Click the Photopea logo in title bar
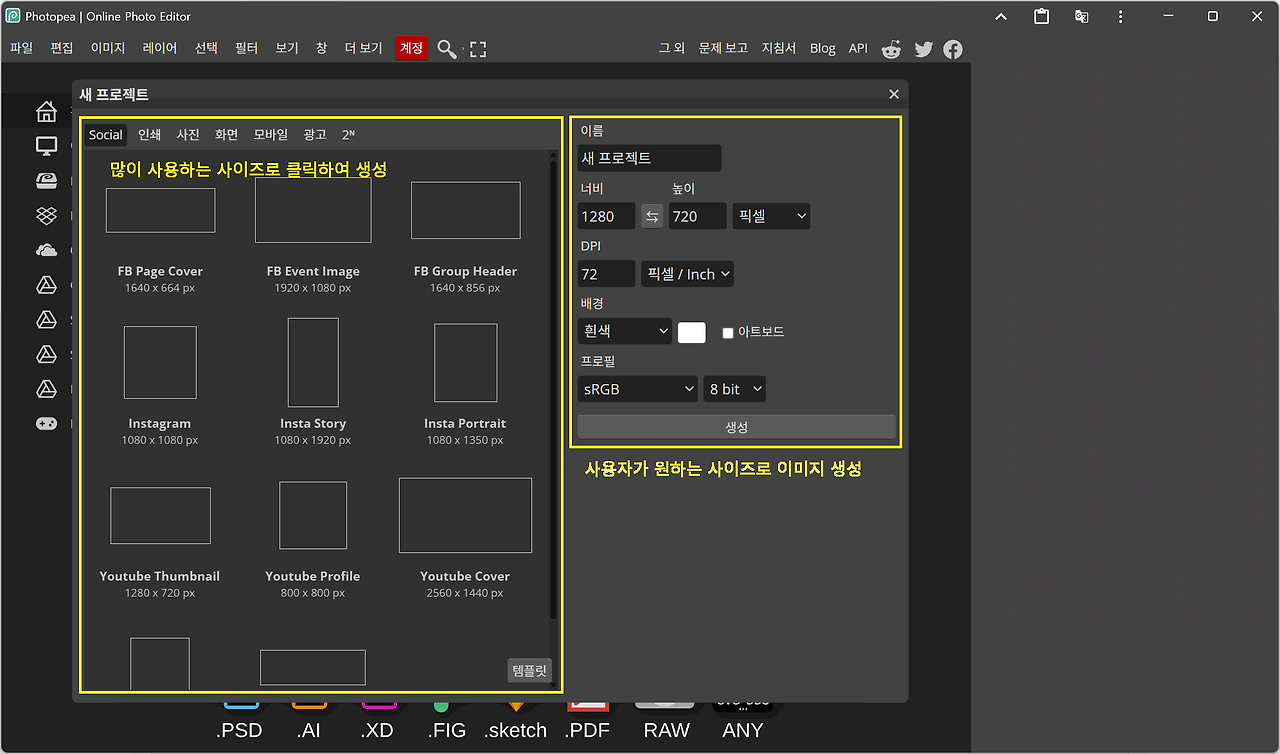1280x754 pixels. (12, 16)
